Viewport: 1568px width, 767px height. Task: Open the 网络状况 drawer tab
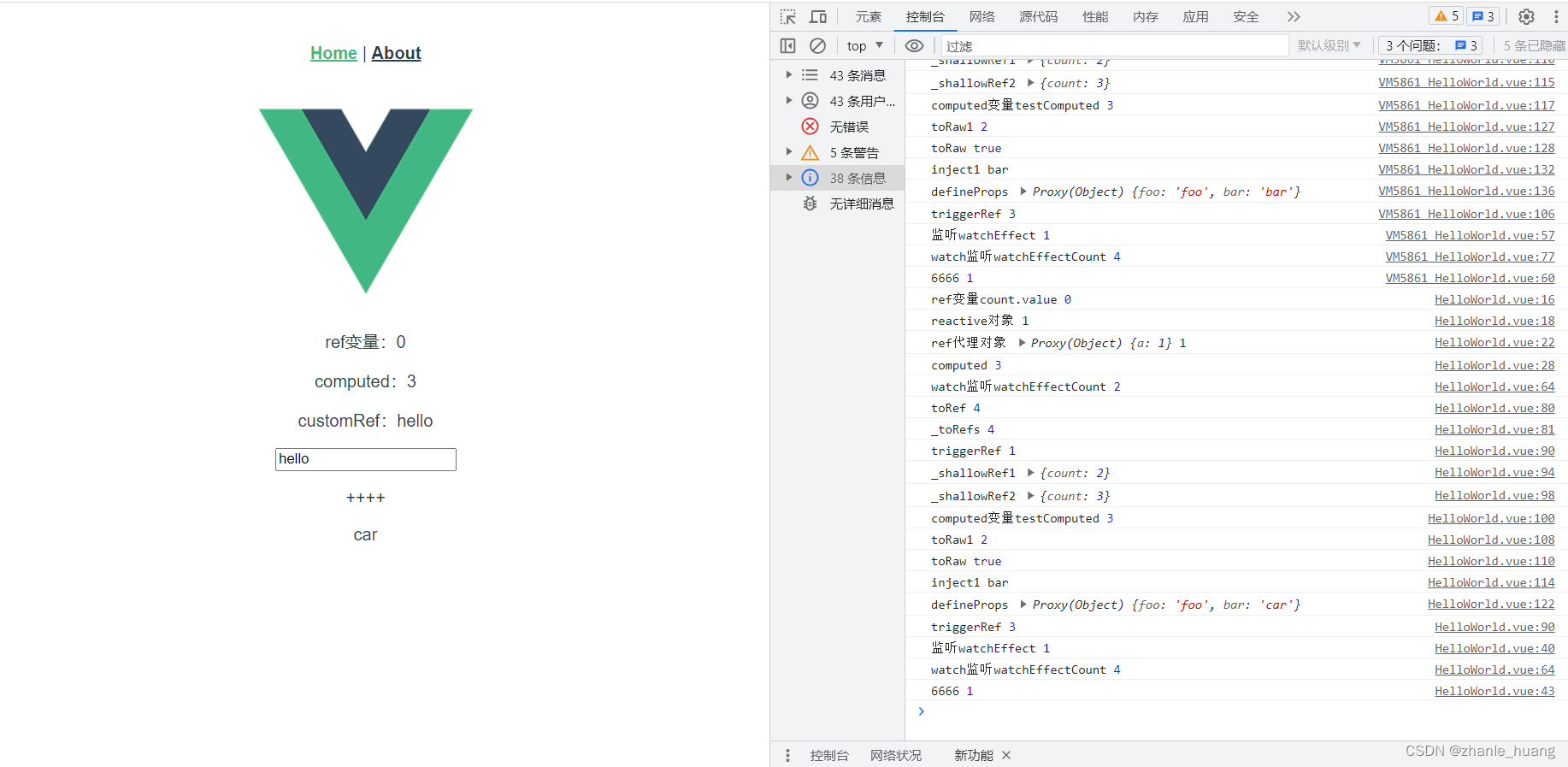point(896,755)
